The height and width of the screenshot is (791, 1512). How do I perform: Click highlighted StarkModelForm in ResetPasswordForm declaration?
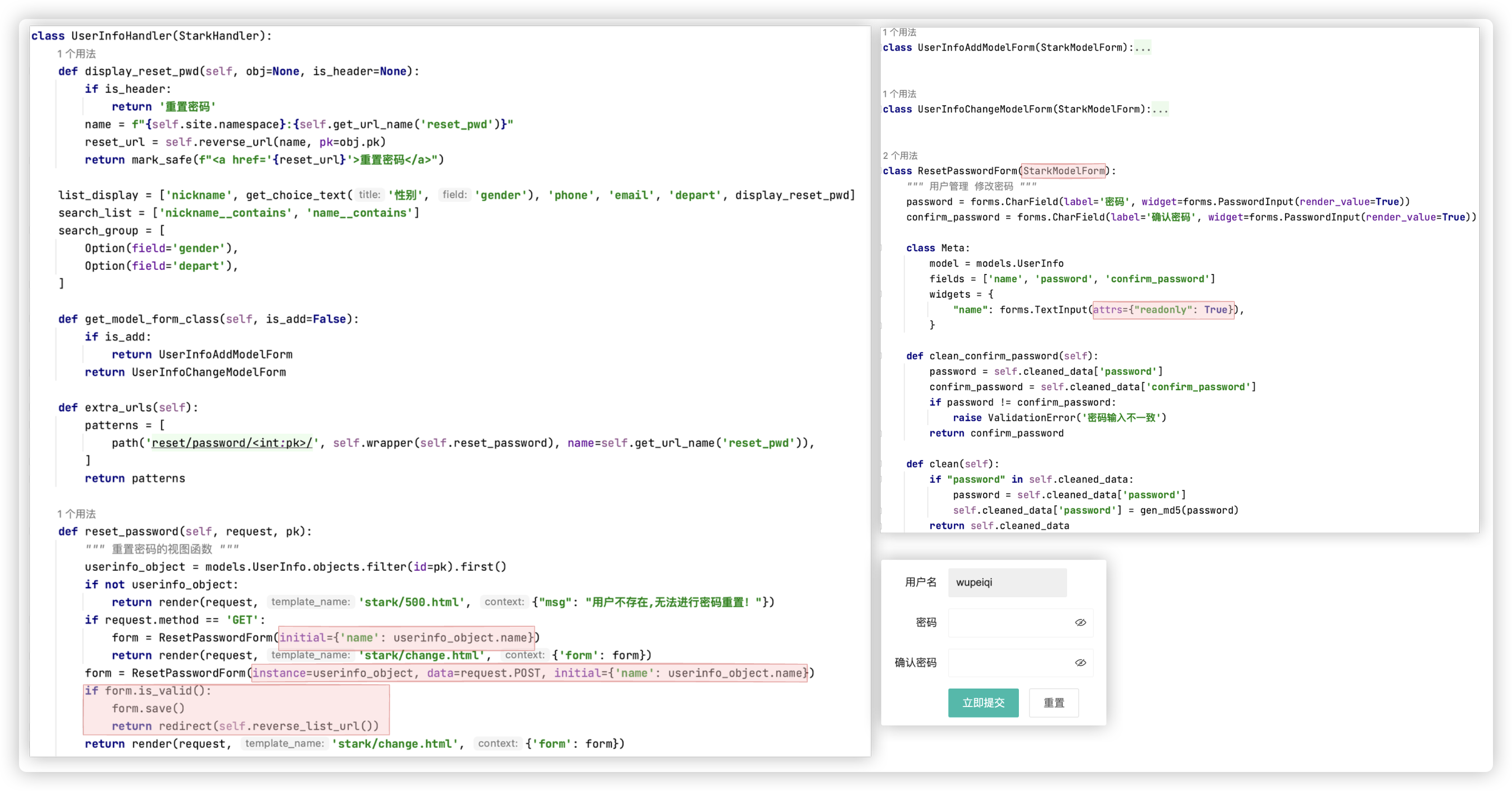1064,171
